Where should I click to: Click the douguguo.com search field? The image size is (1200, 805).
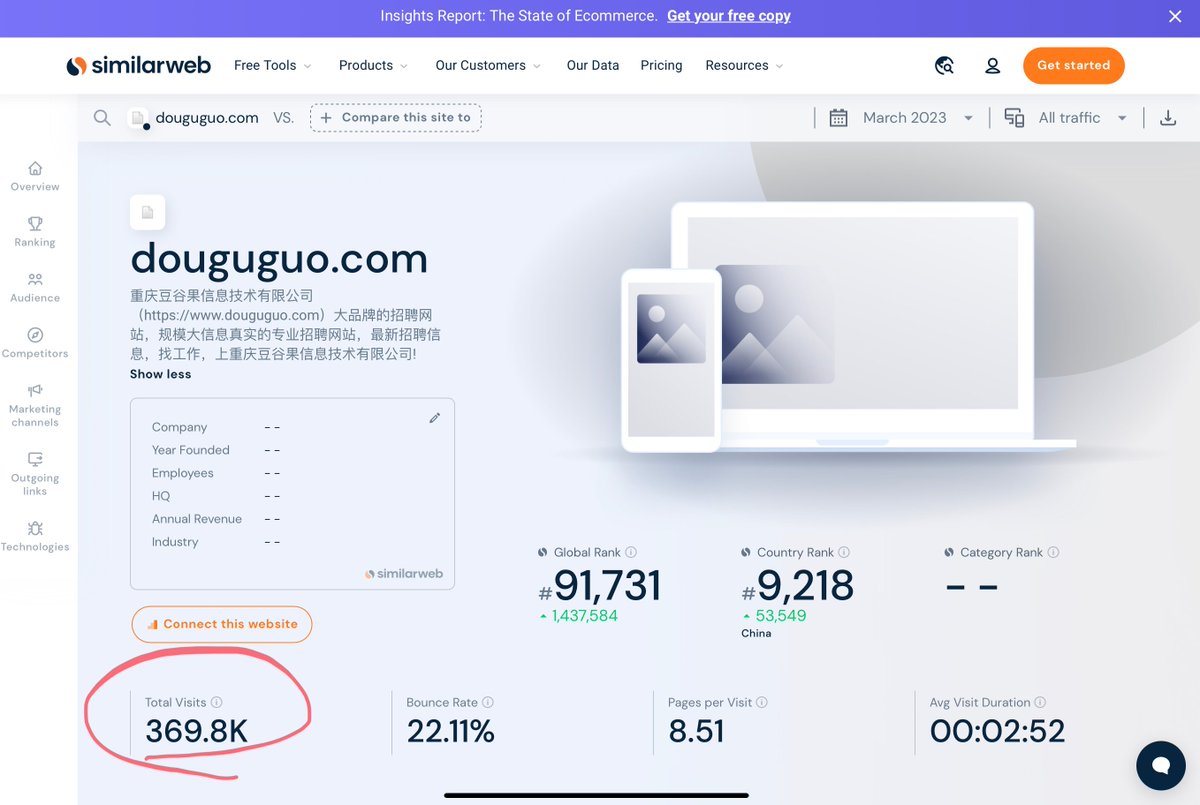click(207, 118)
